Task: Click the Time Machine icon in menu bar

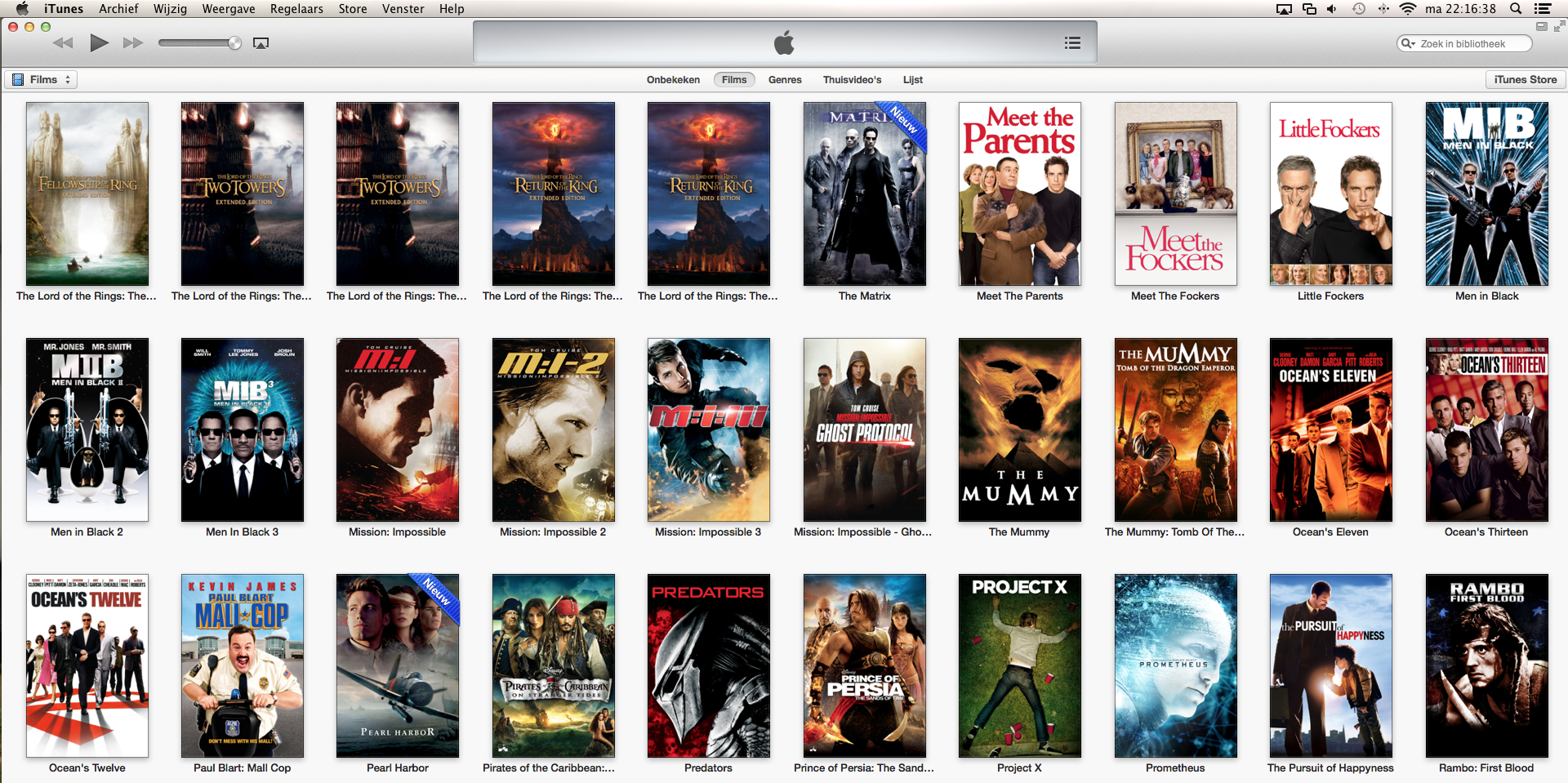Action: tap(1359, 9)
